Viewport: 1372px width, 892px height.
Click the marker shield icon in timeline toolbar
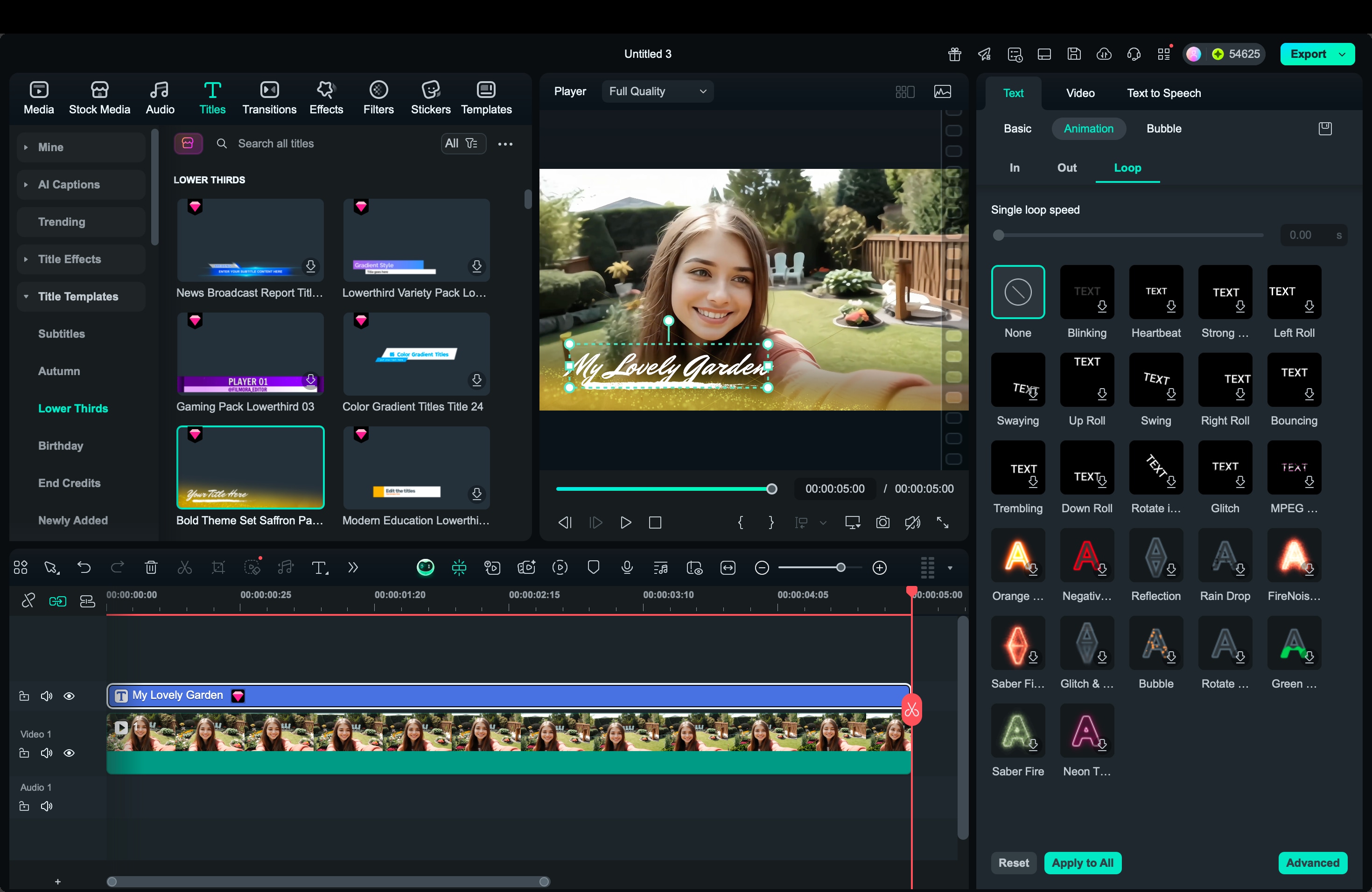point(593,568)
